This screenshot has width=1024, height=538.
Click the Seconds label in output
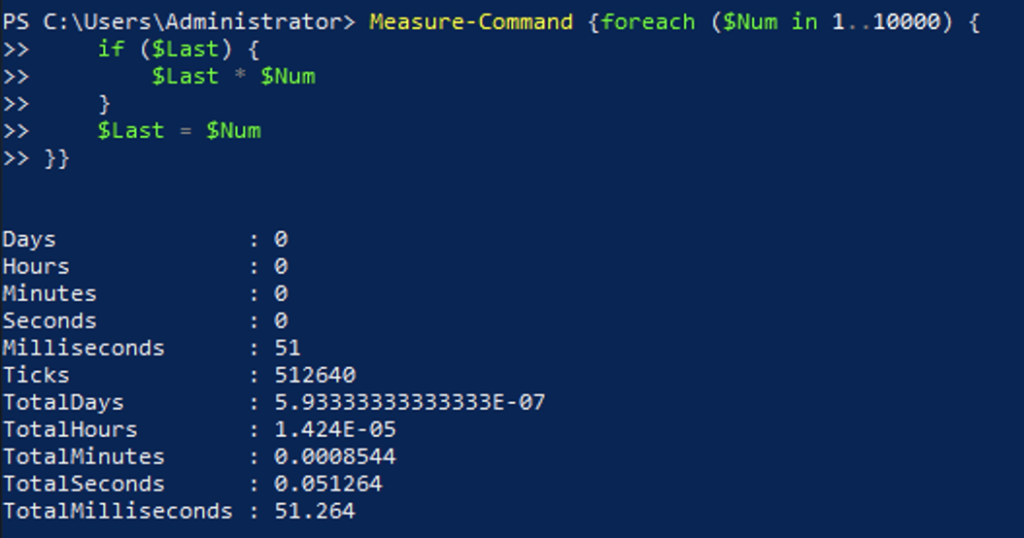(x=50, y=321)
